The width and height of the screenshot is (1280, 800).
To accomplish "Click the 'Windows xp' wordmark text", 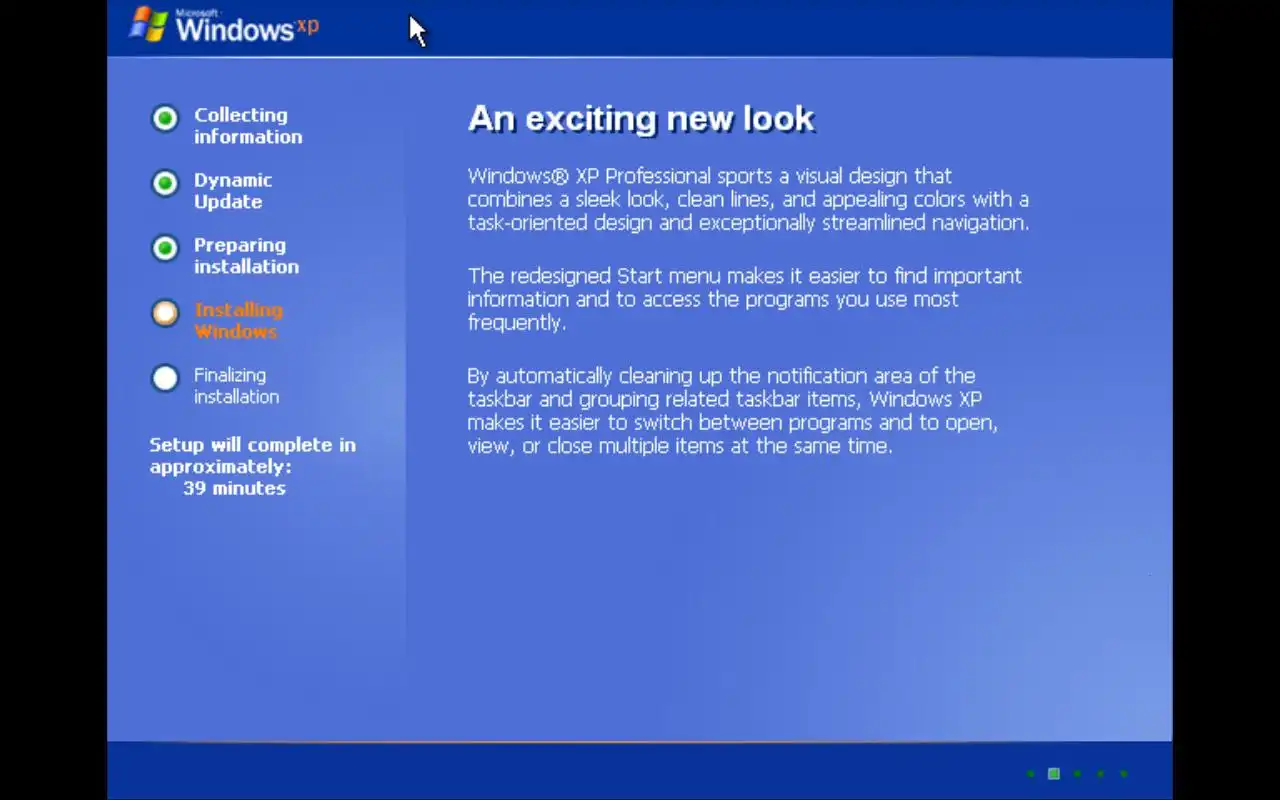I will [247, 27].
